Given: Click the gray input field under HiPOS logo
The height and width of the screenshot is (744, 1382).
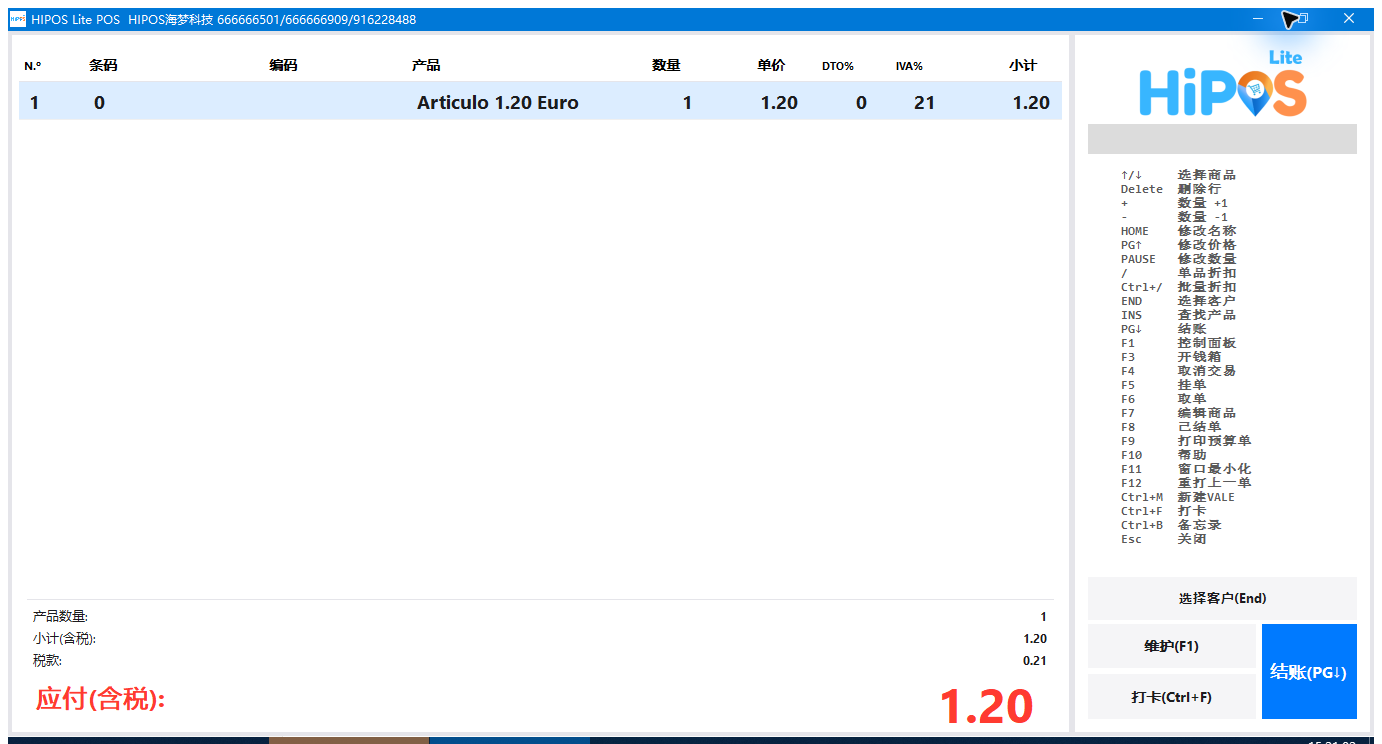Looking at the screenshot, I should tap(1222, 139).
